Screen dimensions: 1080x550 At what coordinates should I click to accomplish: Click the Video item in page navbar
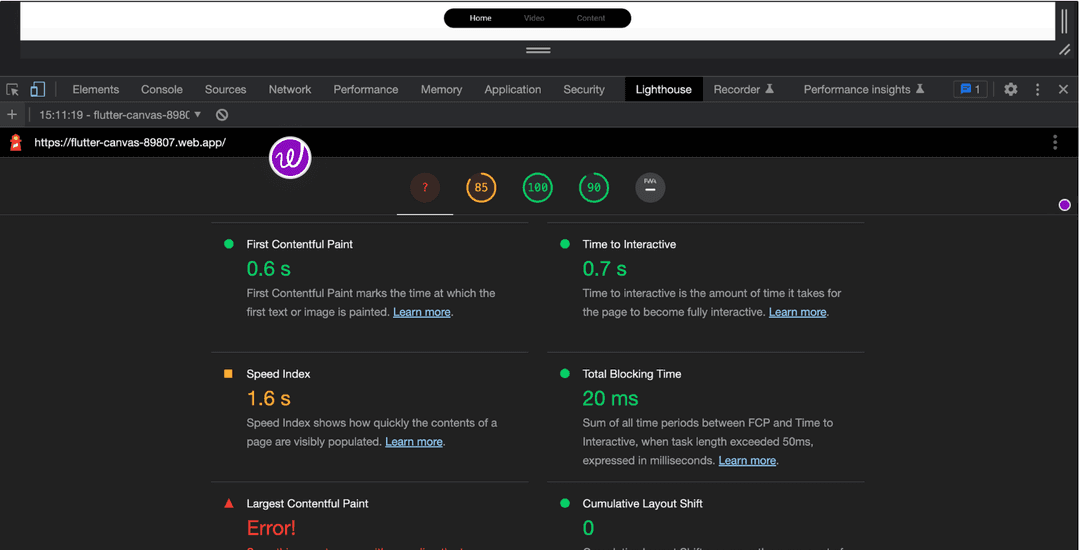click(534, 18)
